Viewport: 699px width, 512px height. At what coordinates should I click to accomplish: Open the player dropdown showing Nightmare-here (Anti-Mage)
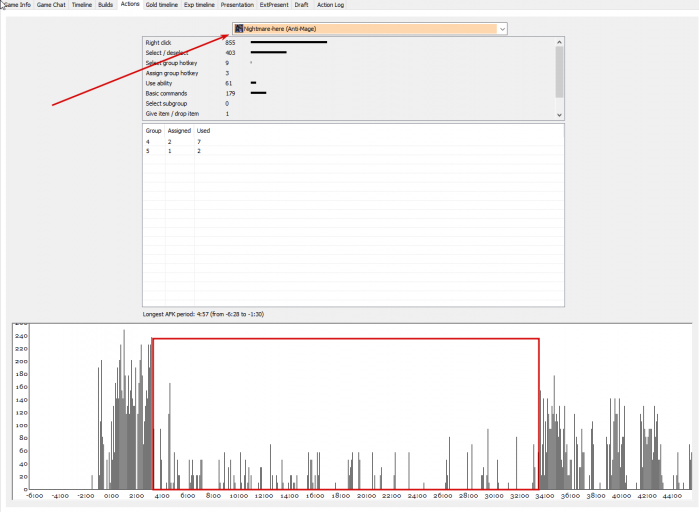pyautogui.click(x=370, y=29)
